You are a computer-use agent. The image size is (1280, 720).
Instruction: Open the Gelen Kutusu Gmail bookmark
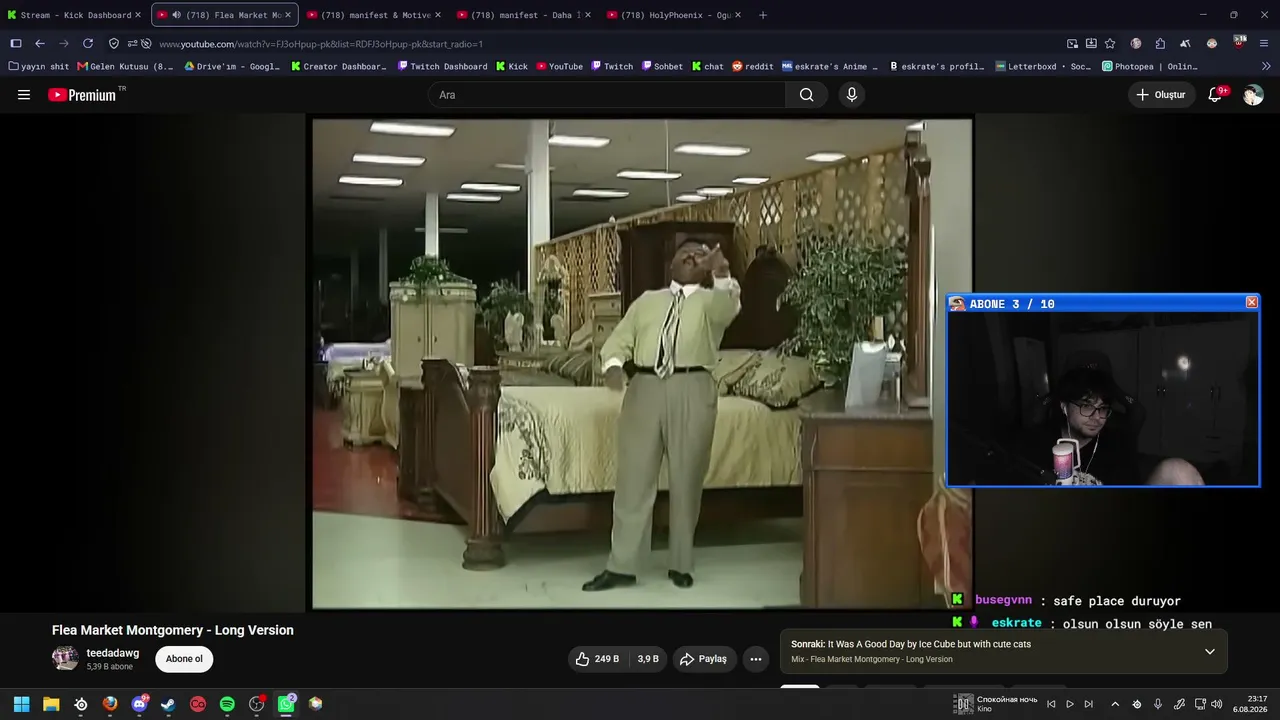point(126,67)
